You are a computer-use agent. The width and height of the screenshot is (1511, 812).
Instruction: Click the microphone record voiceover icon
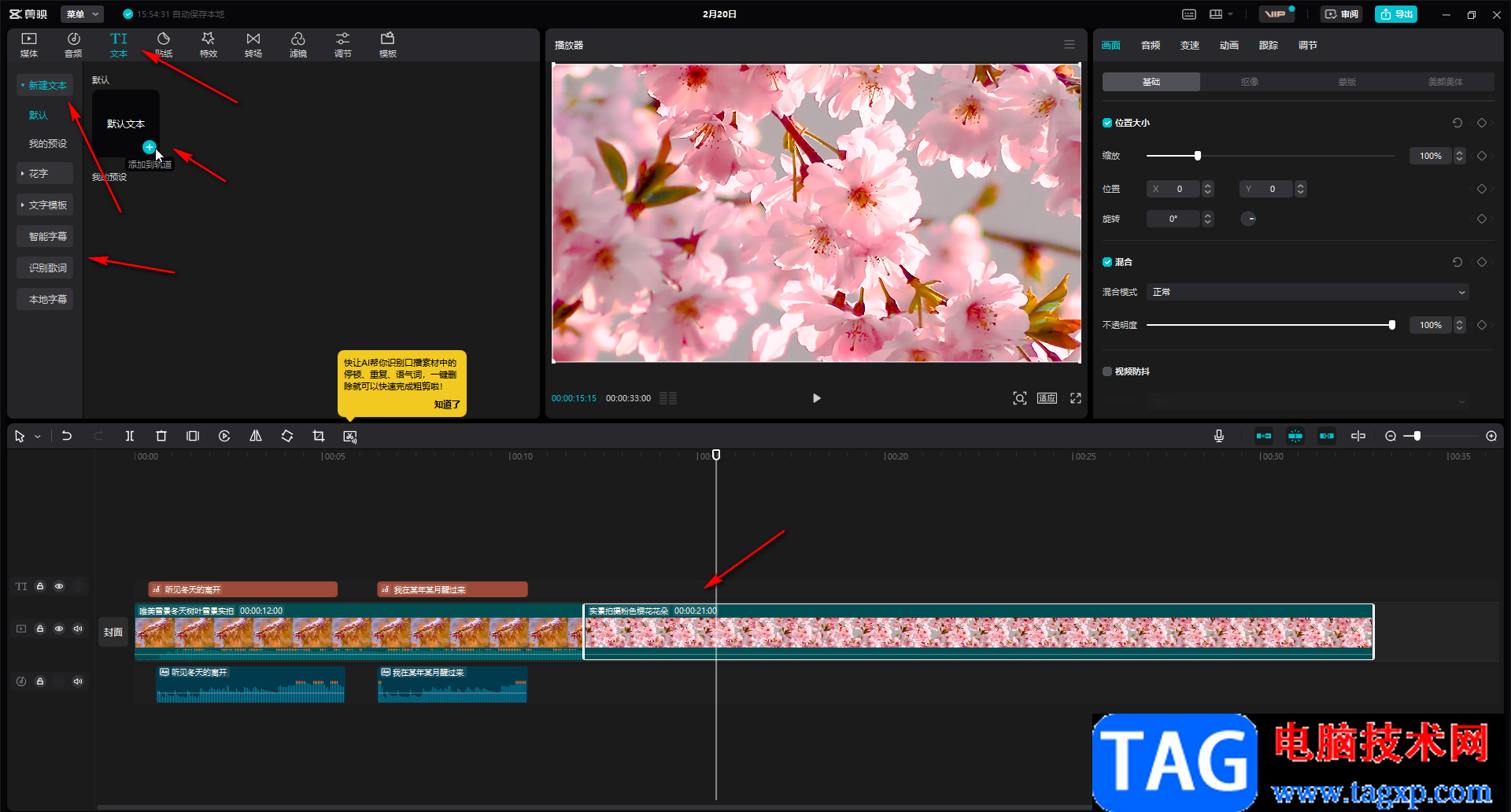click(1219, 436)
